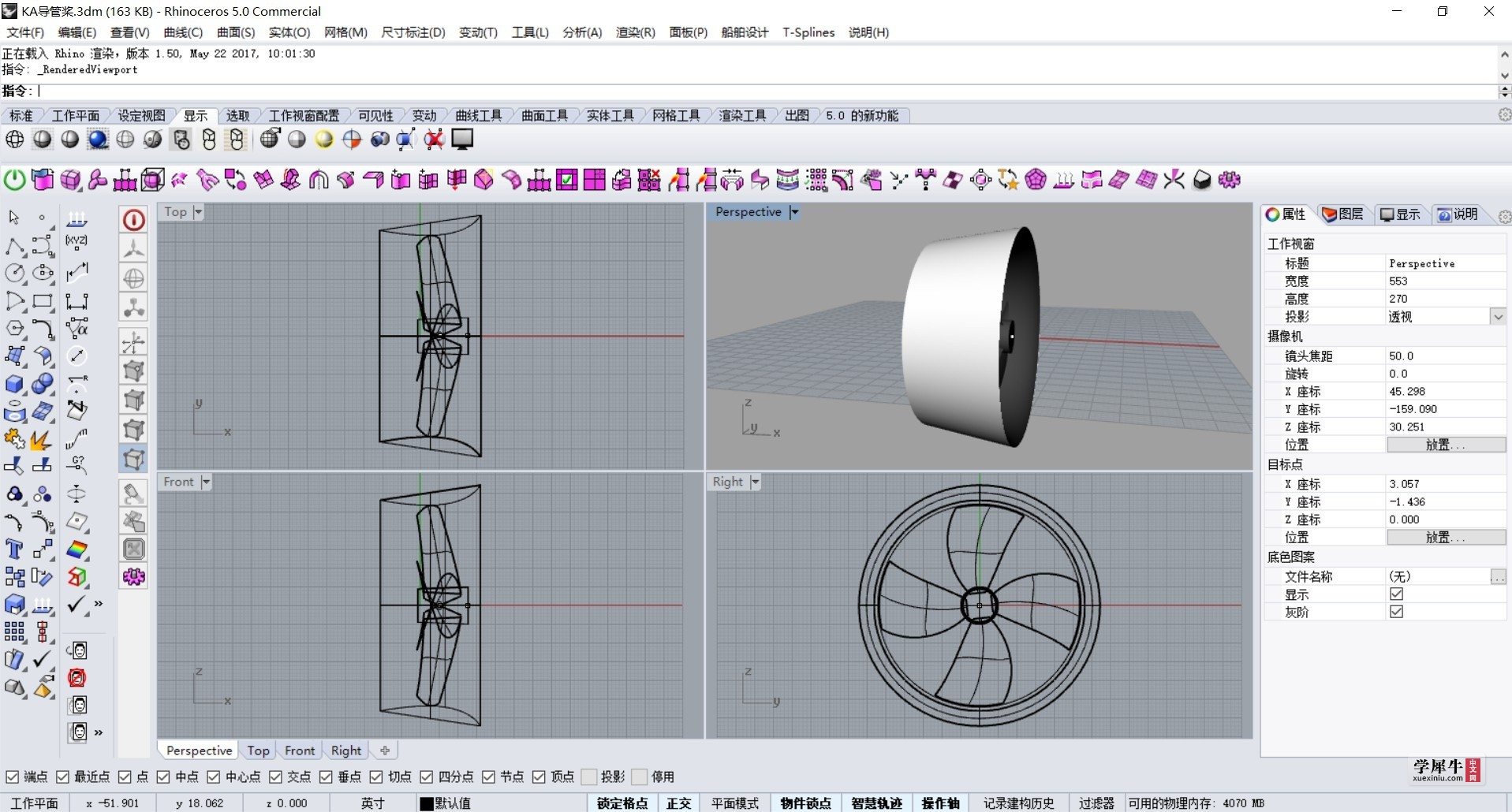This screenshot has height=812, width=1512.
Task: Toggle 正交 mode in status bar
Action: point(678,803)
